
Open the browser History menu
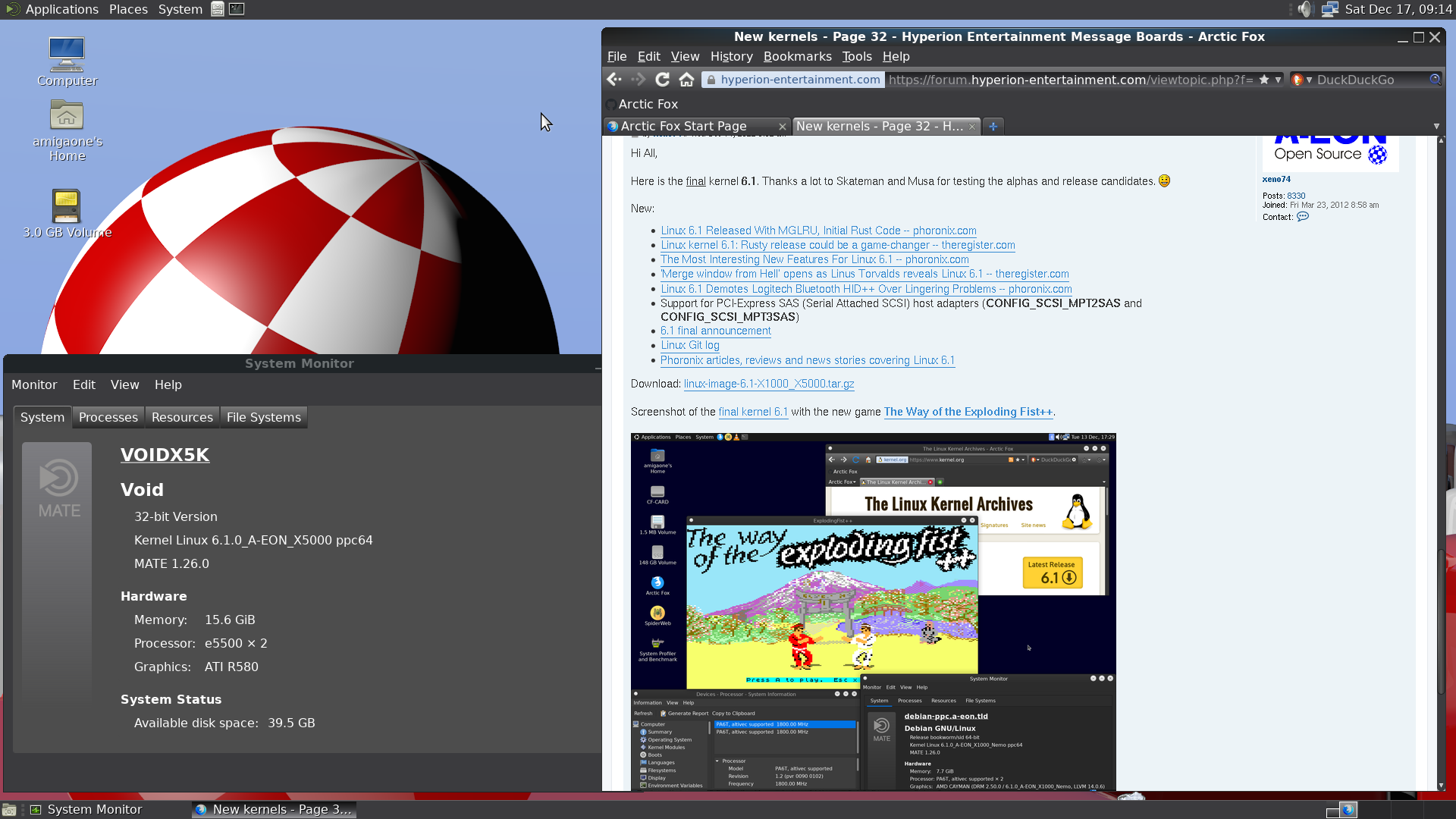click(x=731, y=57)
